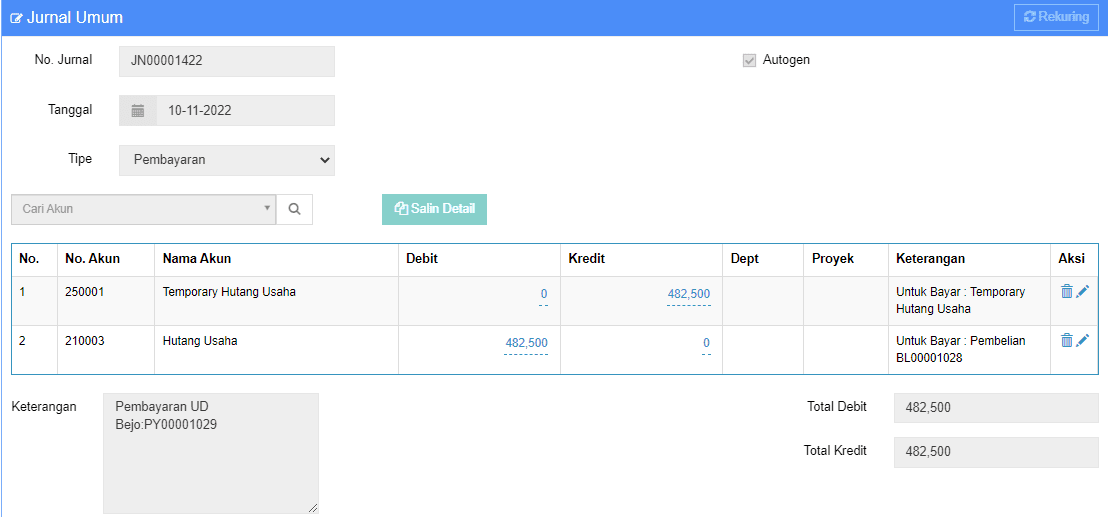Click the Keterangan text area
This screenshot has height=517, width=1108.
pos(211,453)
